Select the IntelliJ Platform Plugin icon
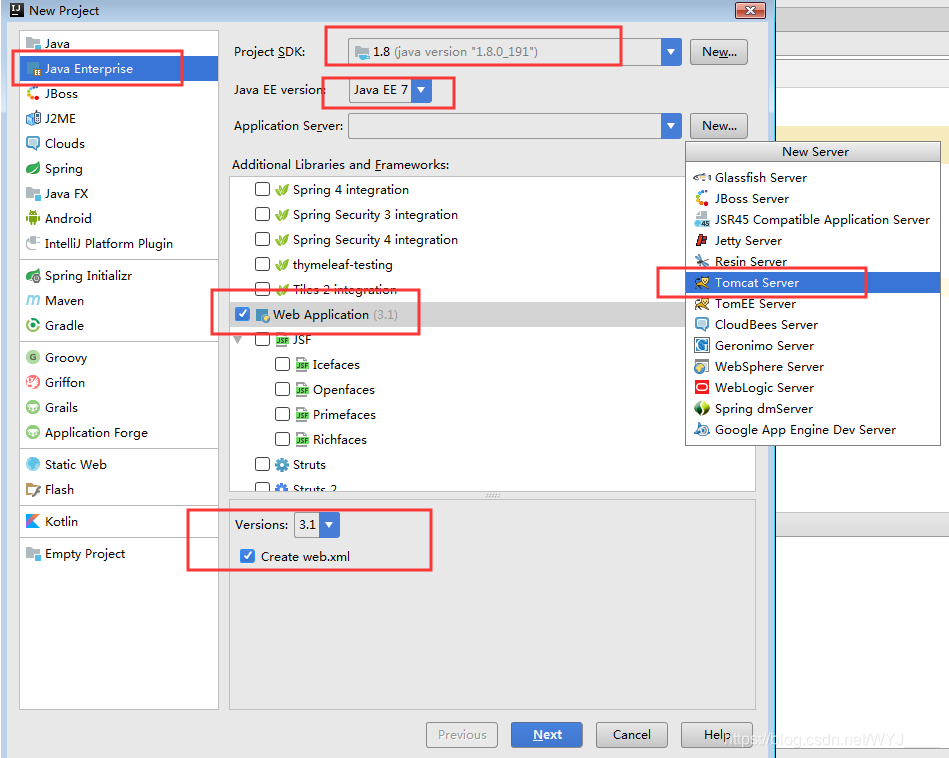Image resolution: width=949 pixels, height=758 pixels. tap(33, 243)
